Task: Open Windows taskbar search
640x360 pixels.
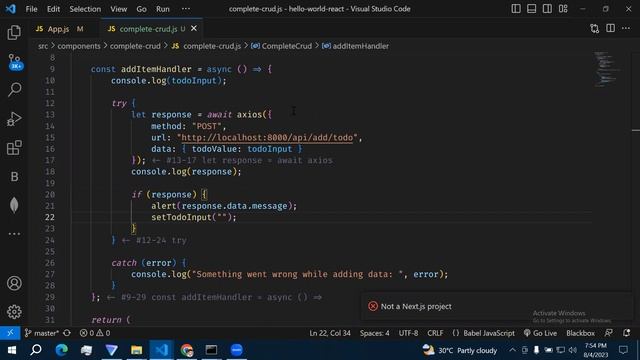Action: (x=36, y=350)
